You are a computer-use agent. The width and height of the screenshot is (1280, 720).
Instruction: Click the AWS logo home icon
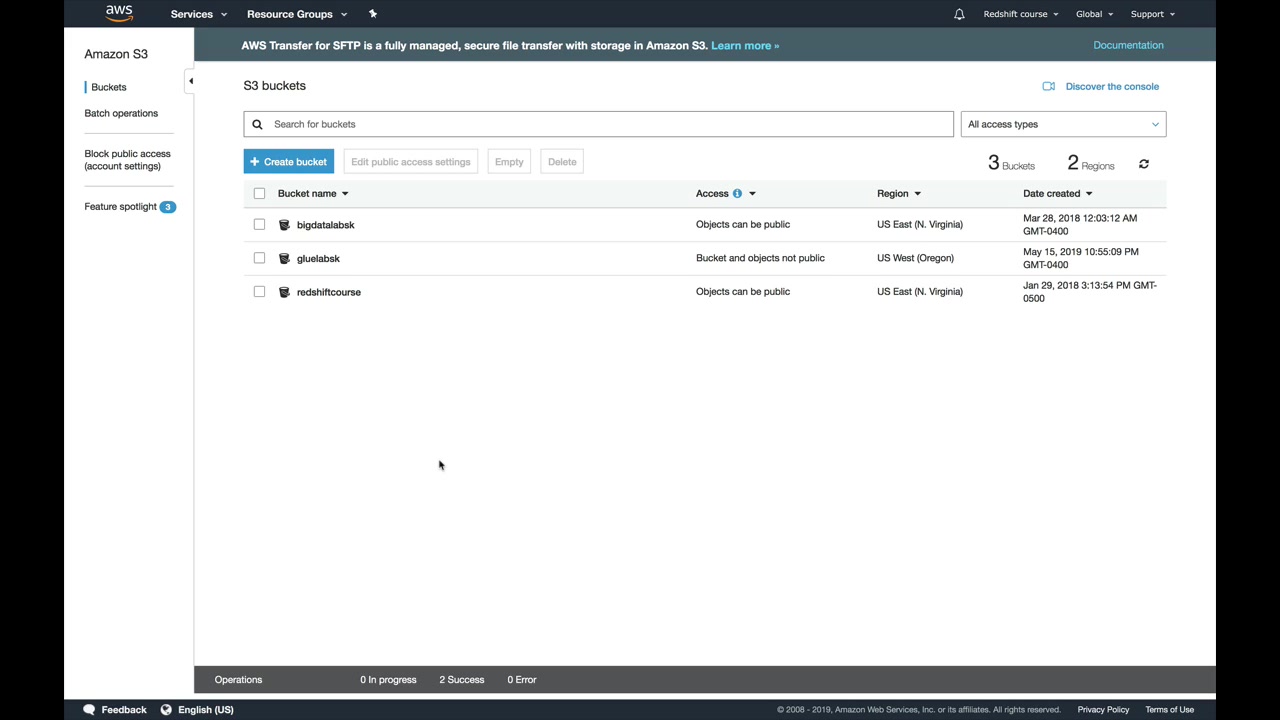pos(119,13)
